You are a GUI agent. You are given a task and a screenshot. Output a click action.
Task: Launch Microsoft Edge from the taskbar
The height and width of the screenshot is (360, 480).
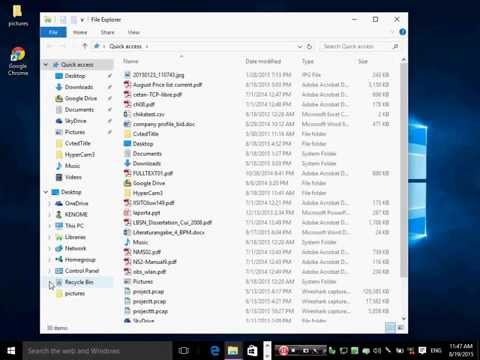(215, 351)
